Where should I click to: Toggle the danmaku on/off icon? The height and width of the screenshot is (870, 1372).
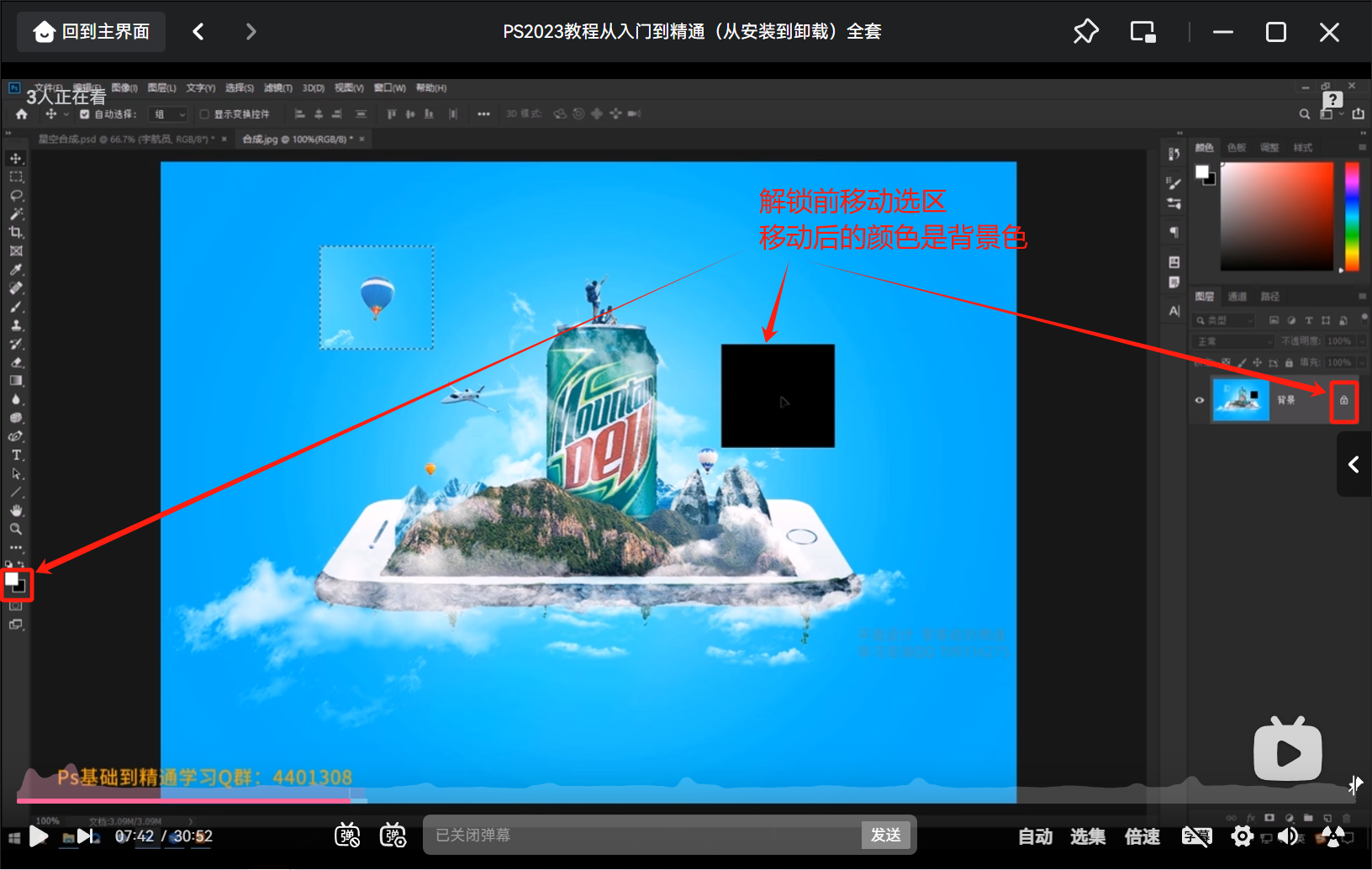[x=347, y=835]
